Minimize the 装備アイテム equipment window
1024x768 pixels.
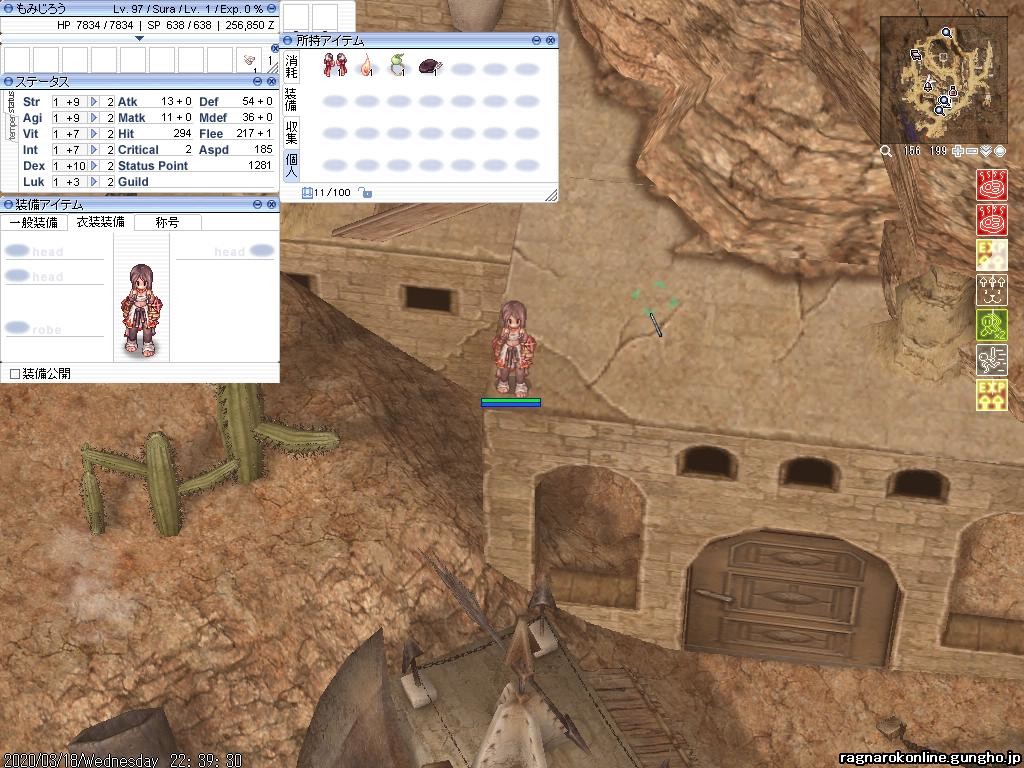257,204
